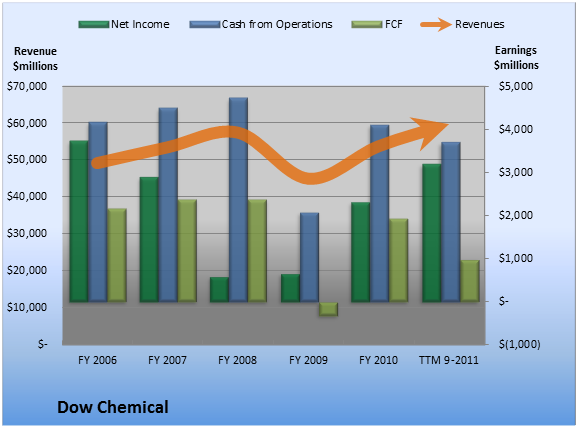Click the FY 2010 axis label
Screen dimensions: 577x427
click(378, 360)
